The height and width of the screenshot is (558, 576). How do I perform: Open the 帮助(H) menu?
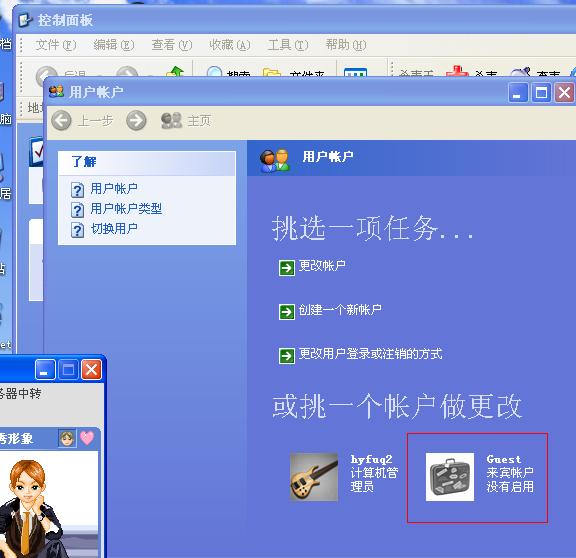coord(346,45)
